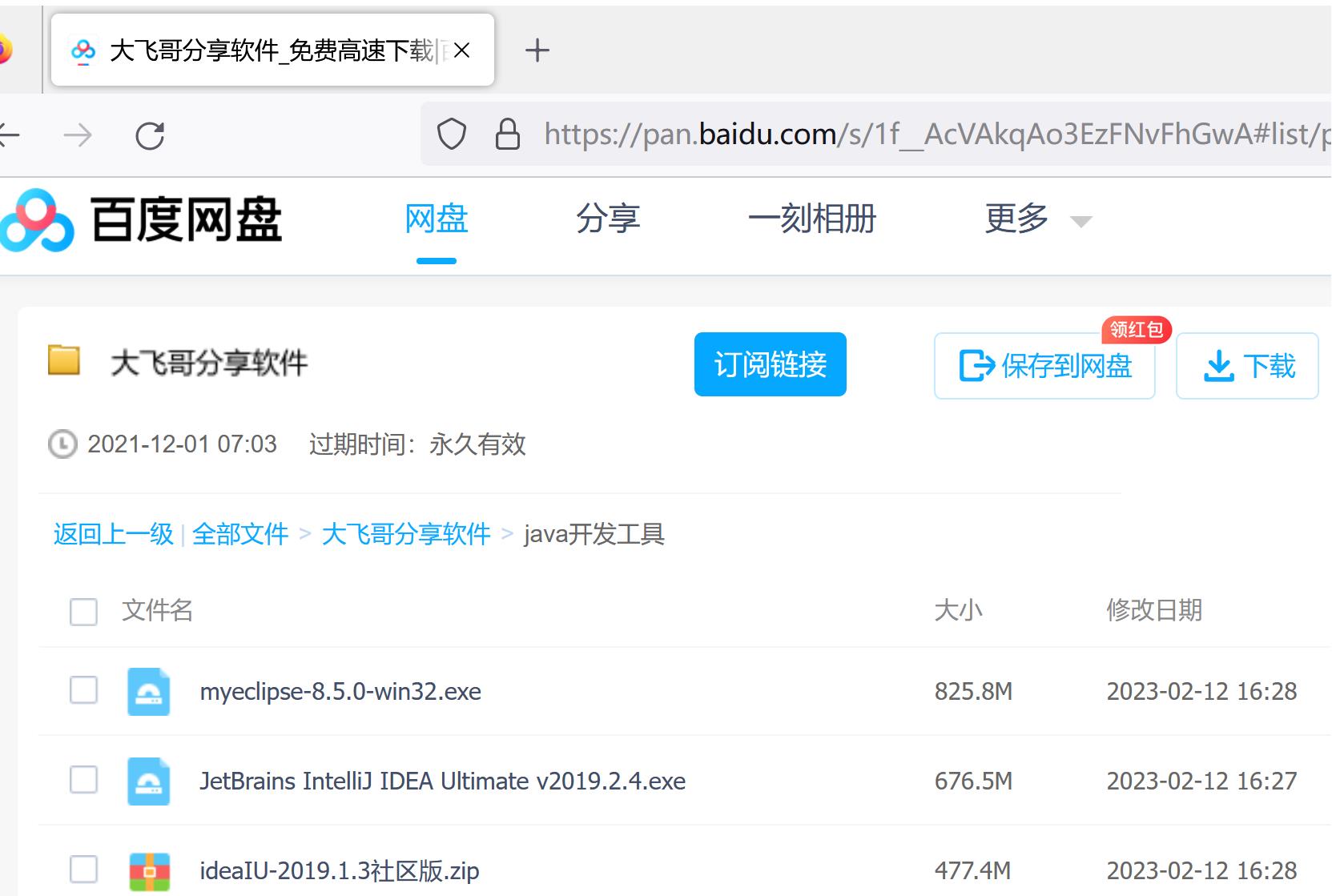
Task: Open 全部文件 breadcrumb link
Action: point(240,534)
